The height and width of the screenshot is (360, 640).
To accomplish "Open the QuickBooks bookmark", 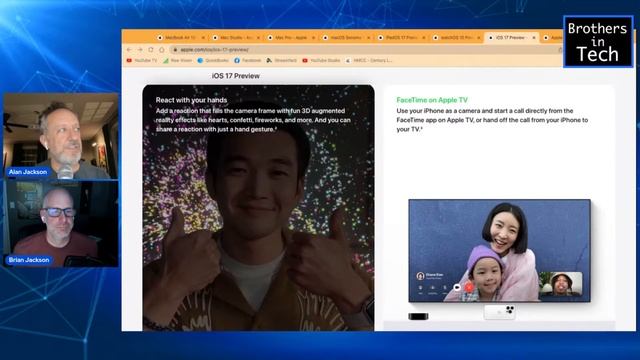I will click(x=213, y=60).
